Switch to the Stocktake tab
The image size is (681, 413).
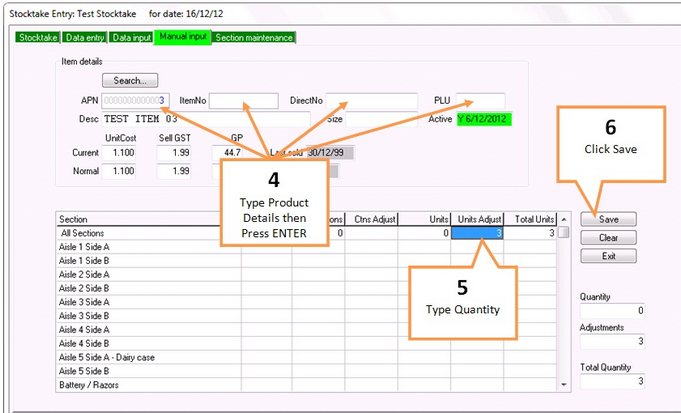(x=38, y=37)
